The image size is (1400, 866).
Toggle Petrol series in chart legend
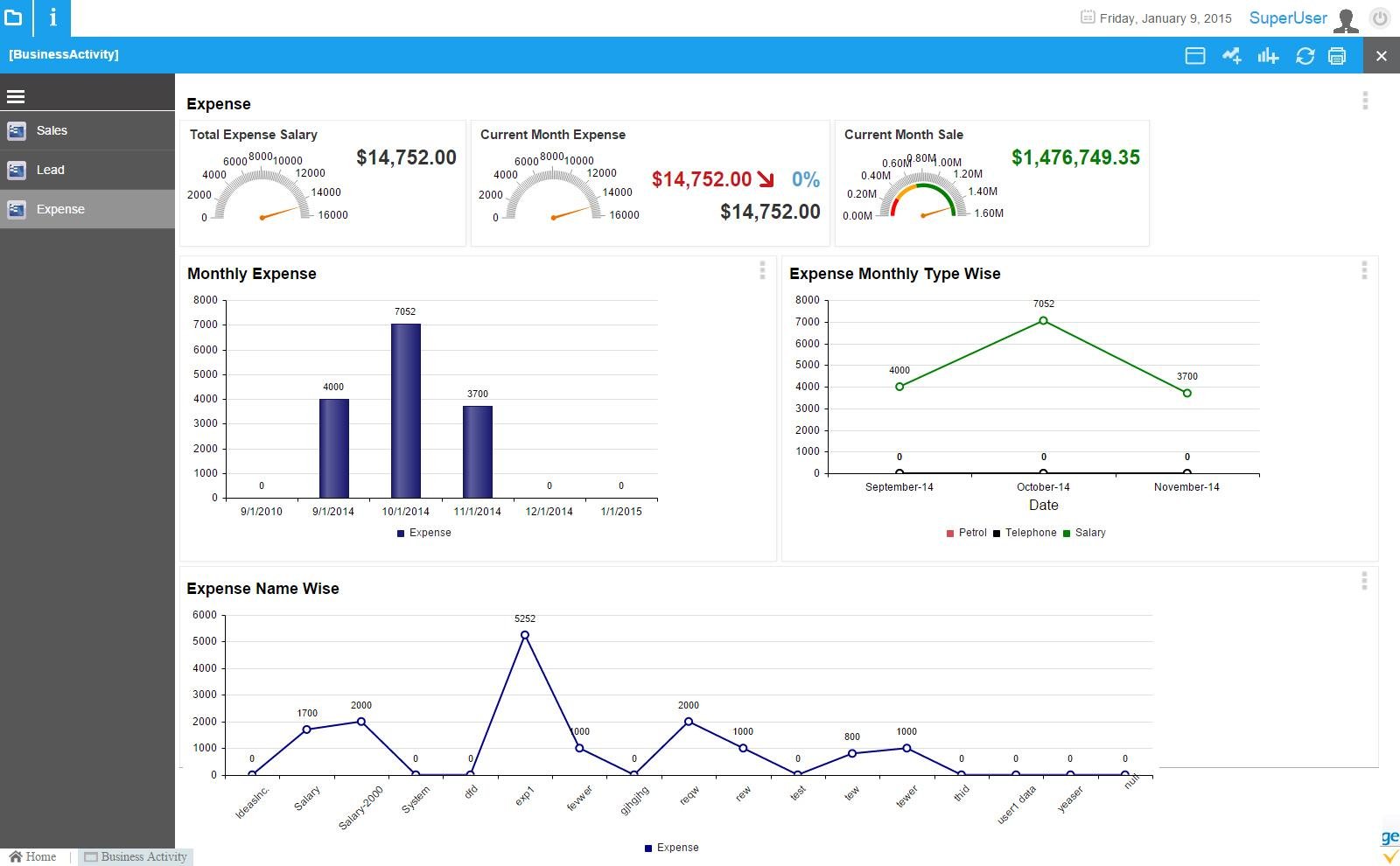coord(966,533)
